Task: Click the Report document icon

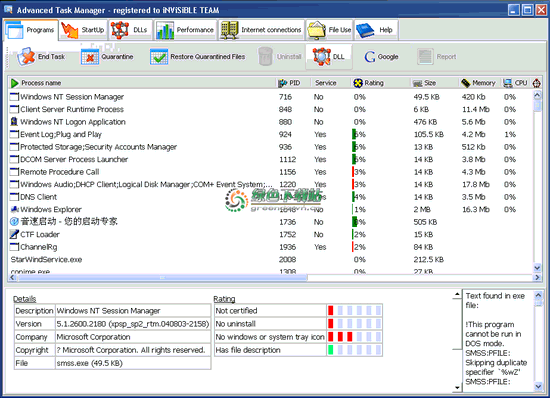Action: [425, 56]
